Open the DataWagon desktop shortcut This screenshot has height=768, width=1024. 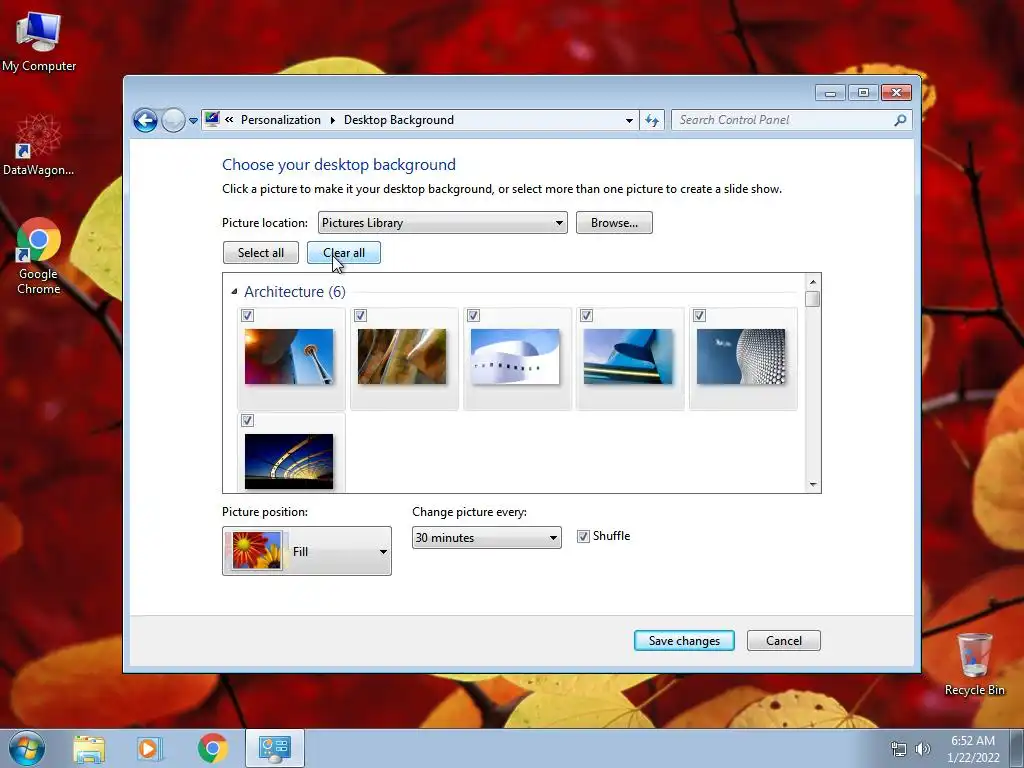tap(39, 144)
